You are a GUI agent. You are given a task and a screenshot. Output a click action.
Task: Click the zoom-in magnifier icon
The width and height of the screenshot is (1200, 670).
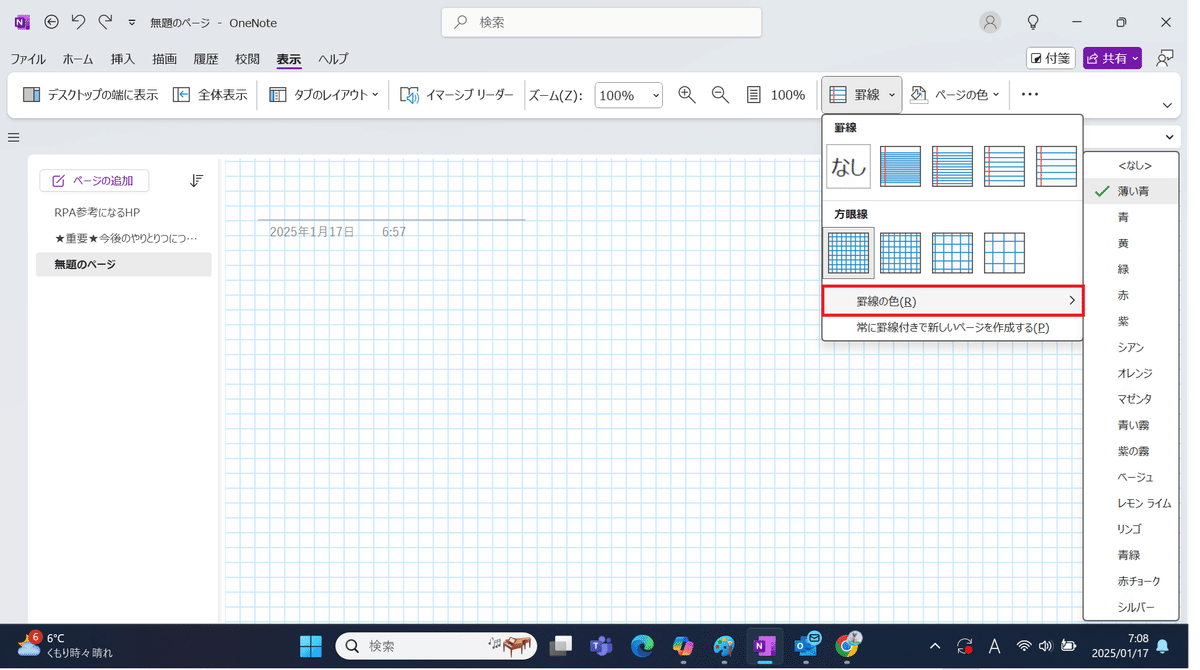(x=686, y=94)
